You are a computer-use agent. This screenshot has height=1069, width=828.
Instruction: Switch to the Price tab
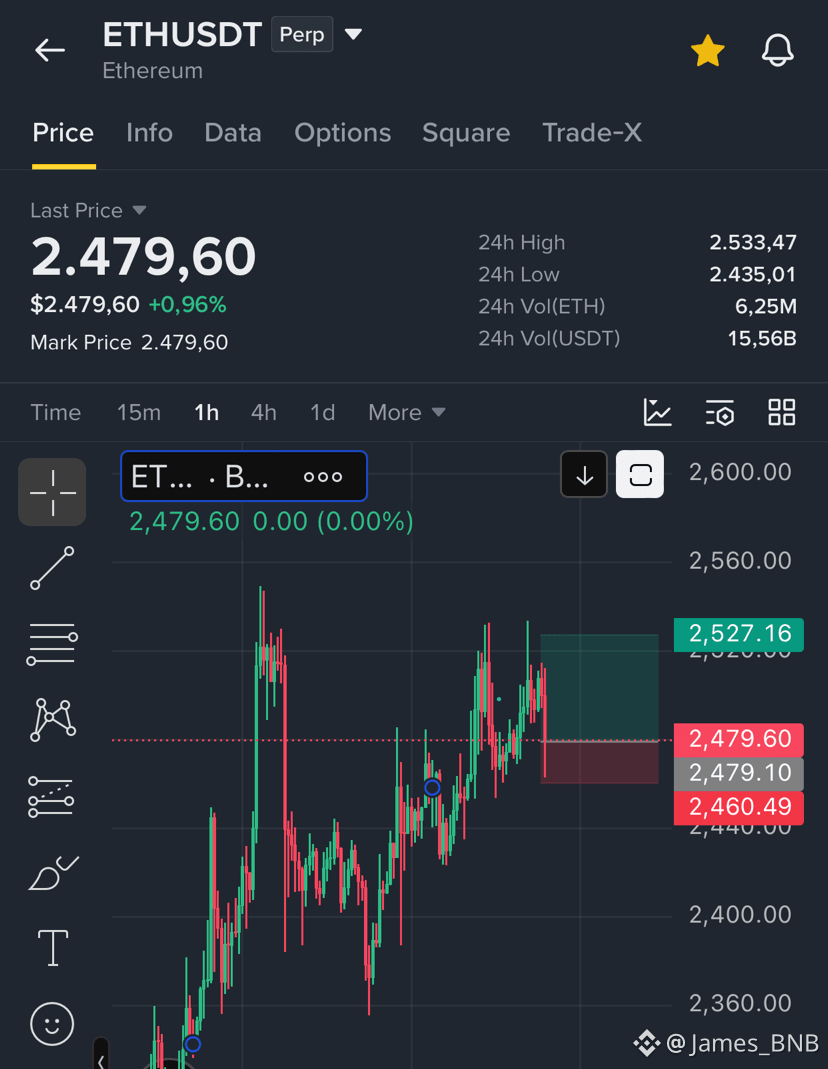click(63, 132)
